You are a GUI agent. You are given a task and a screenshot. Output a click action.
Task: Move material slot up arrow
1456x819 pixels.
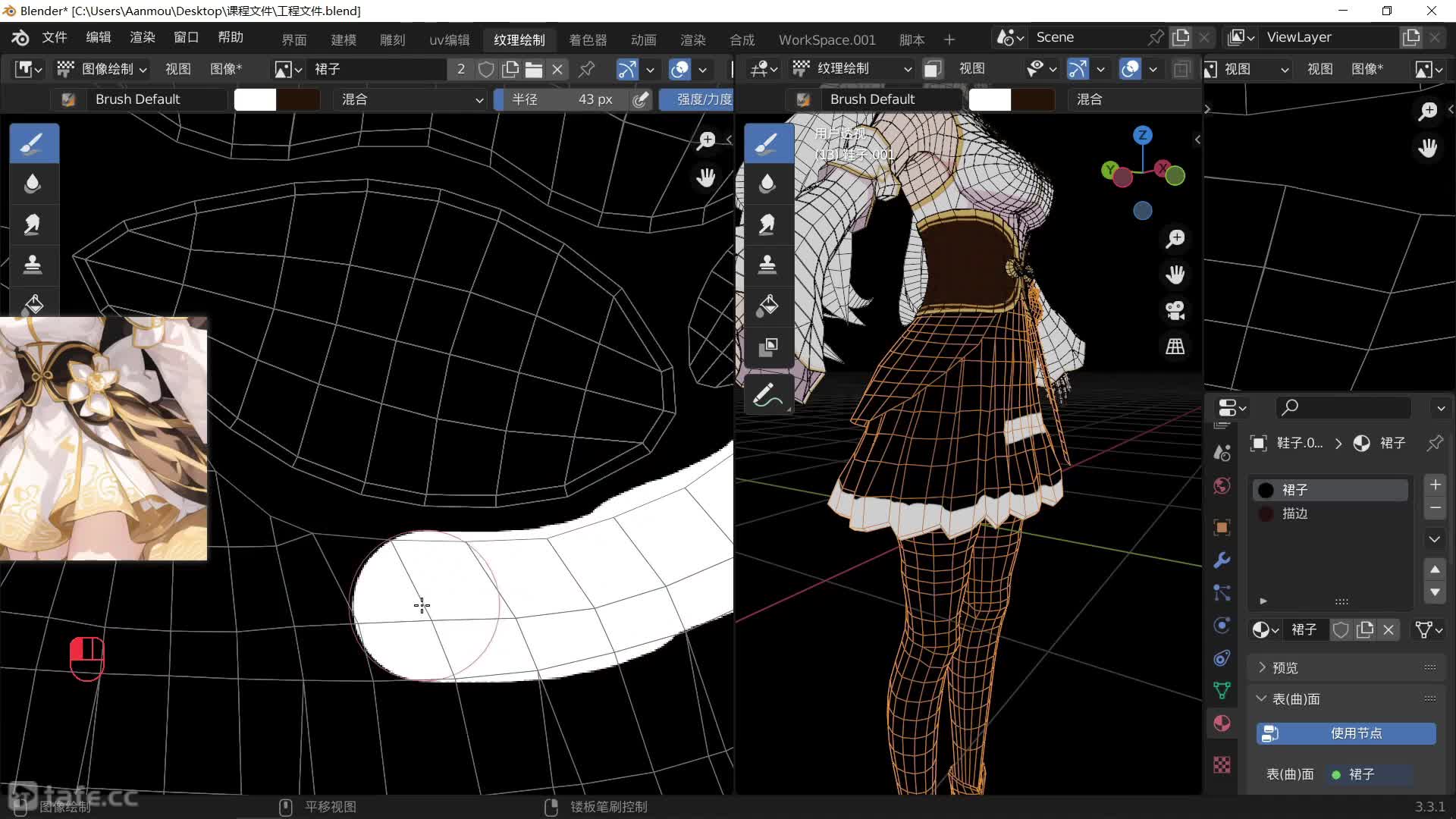click(1435, 570)
